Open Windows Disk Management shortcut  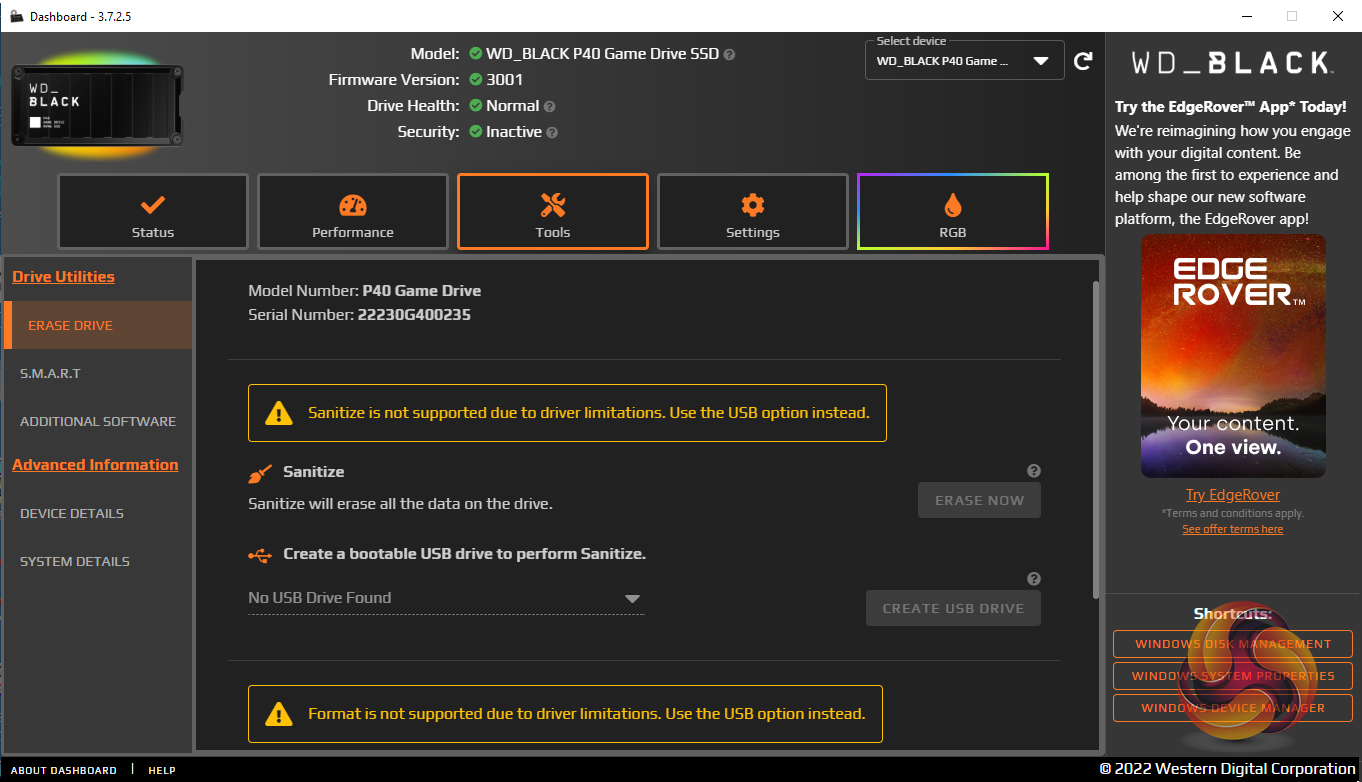(1232, 644)
